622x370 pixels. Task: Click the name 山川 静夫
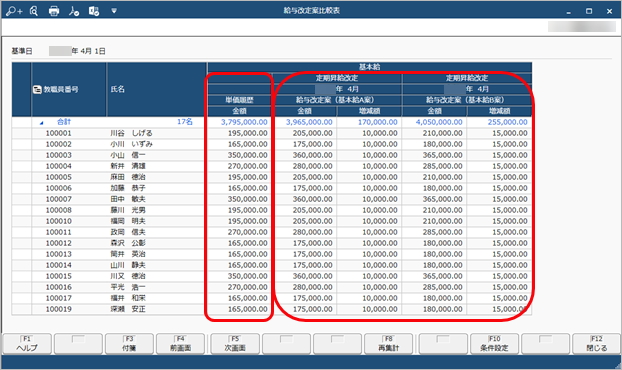tap(128, 265)
